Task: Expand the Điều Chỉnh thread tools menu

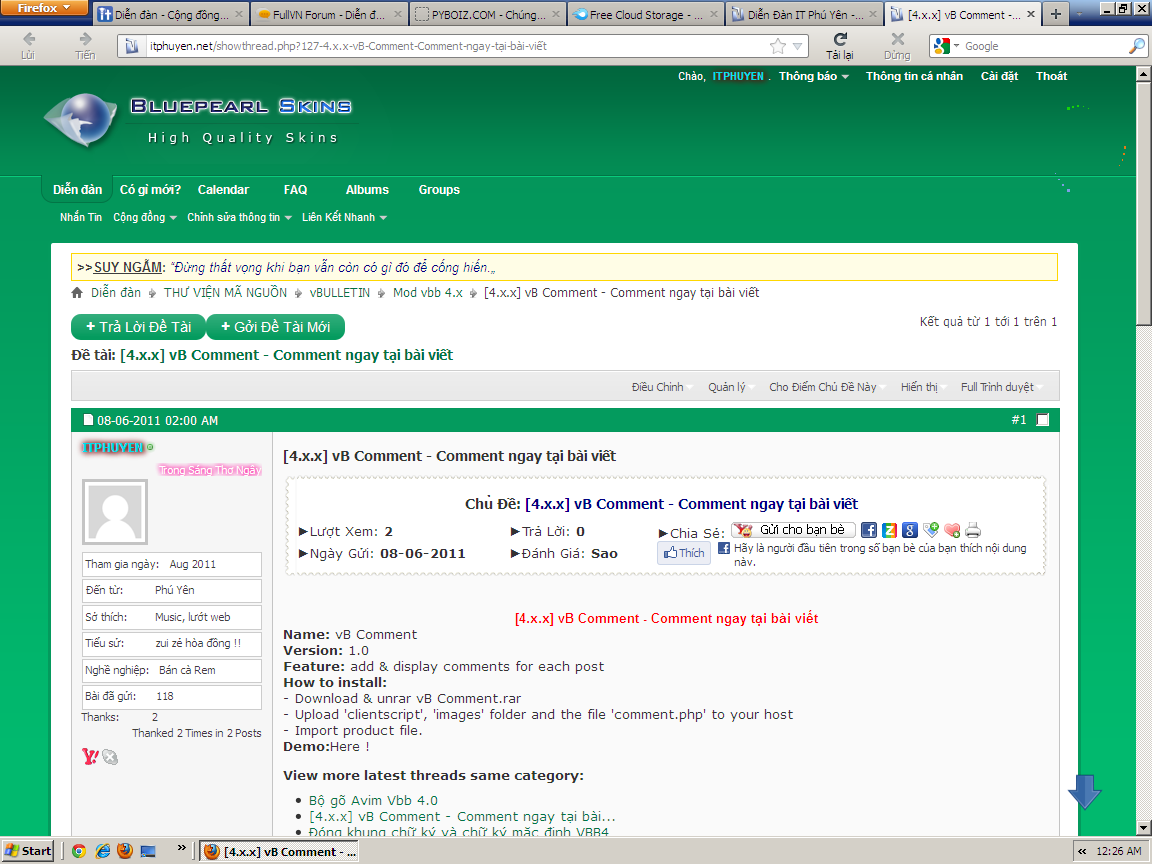Action: click(x=658, y=387)
